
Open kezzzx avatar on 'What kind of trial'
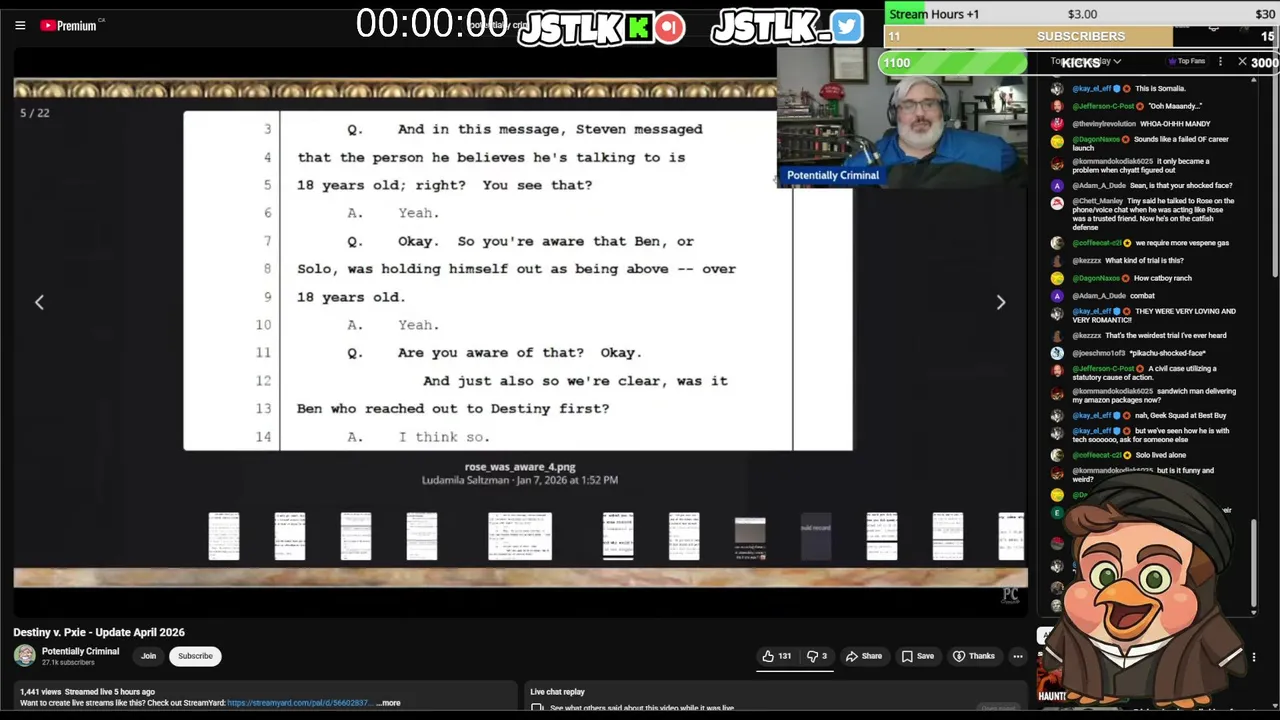coord(1058,261)
